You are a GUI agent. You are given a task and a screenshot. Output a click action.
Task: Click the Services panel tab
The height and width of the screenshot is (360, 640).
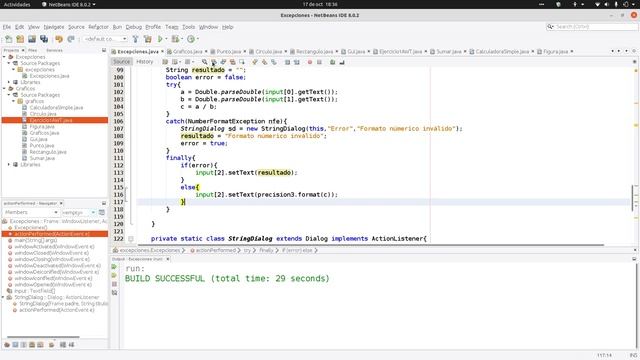click(54, 50)
